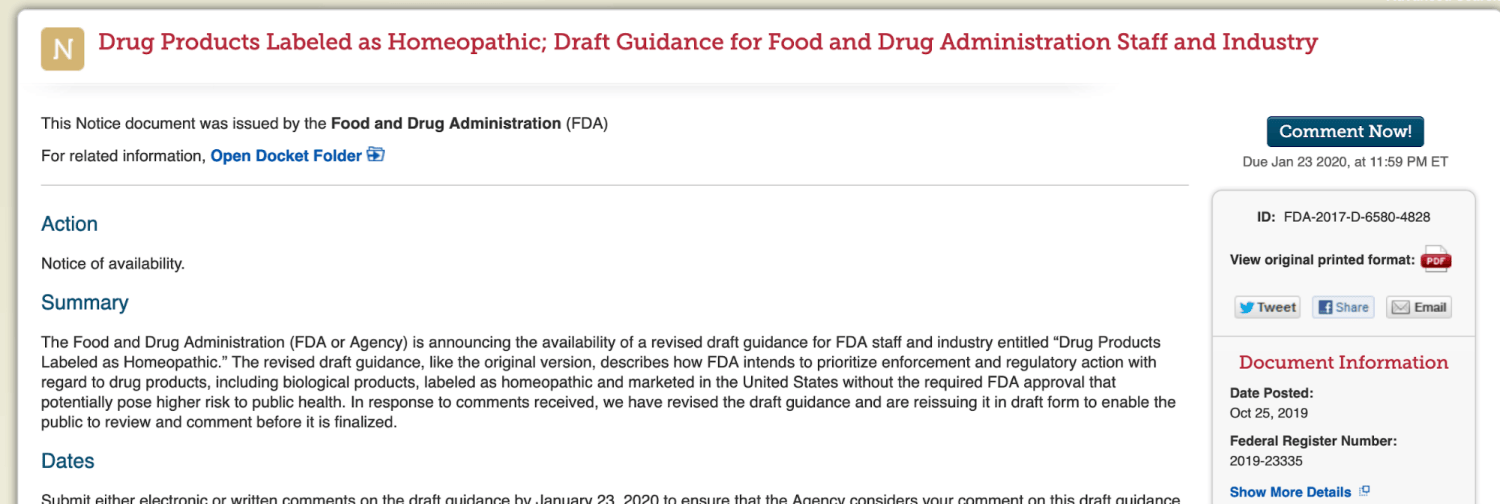Open the red PDF printed format icon

pos(1436,260)
